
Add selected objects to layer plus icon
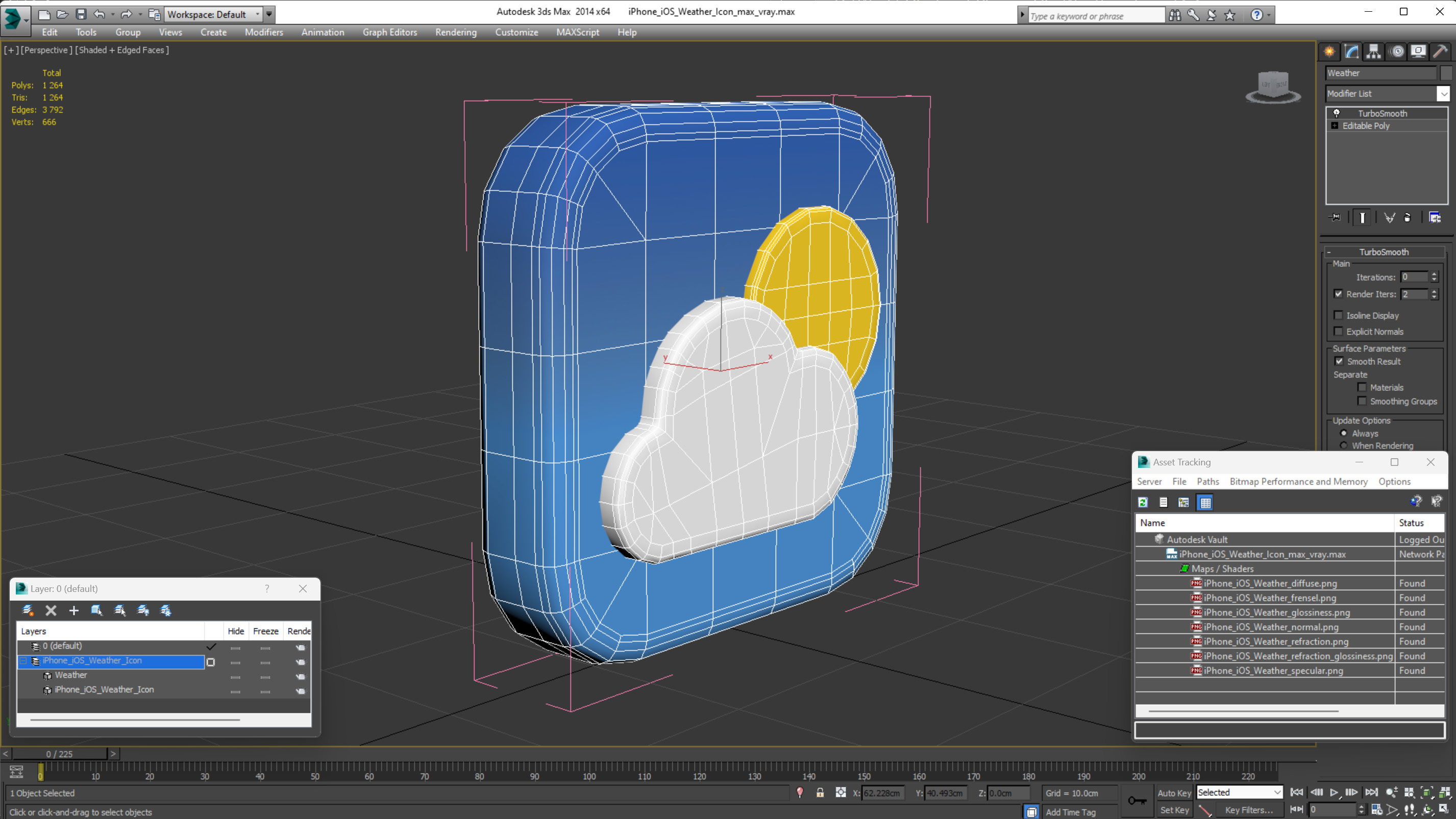(73, 610)
